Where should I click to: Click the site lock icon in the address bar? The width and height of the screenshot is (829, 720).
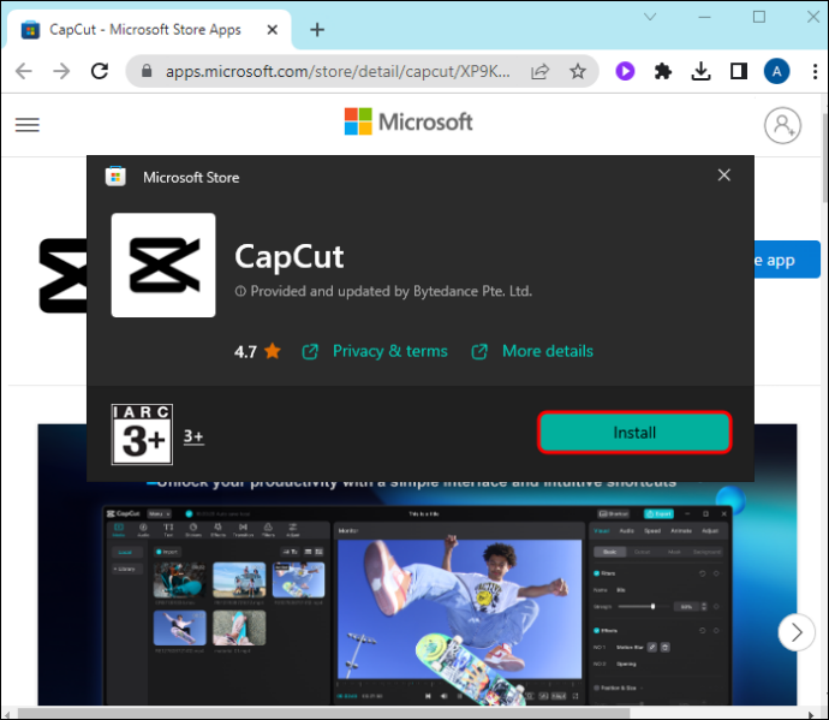[146, 71]
